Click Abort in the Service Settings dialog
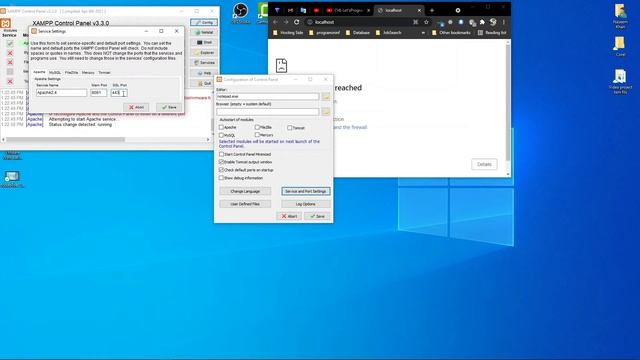The image size is (640, 360). point(136,107)
